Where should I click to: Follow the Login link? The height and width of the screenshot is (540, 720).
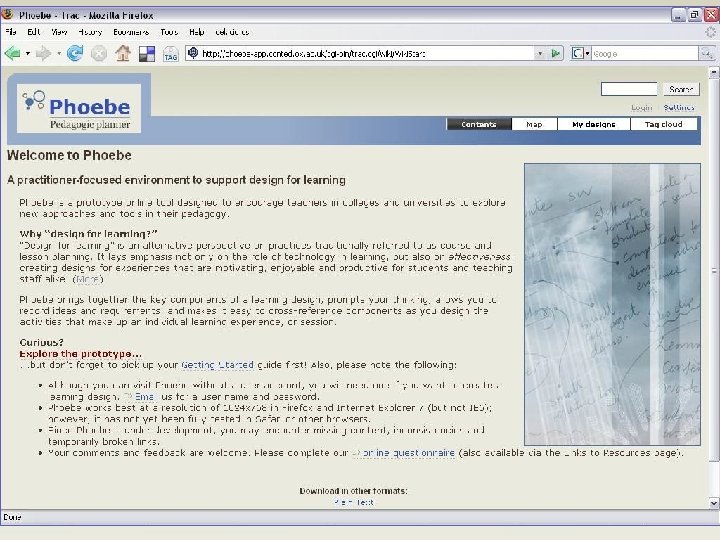(641, 107)
